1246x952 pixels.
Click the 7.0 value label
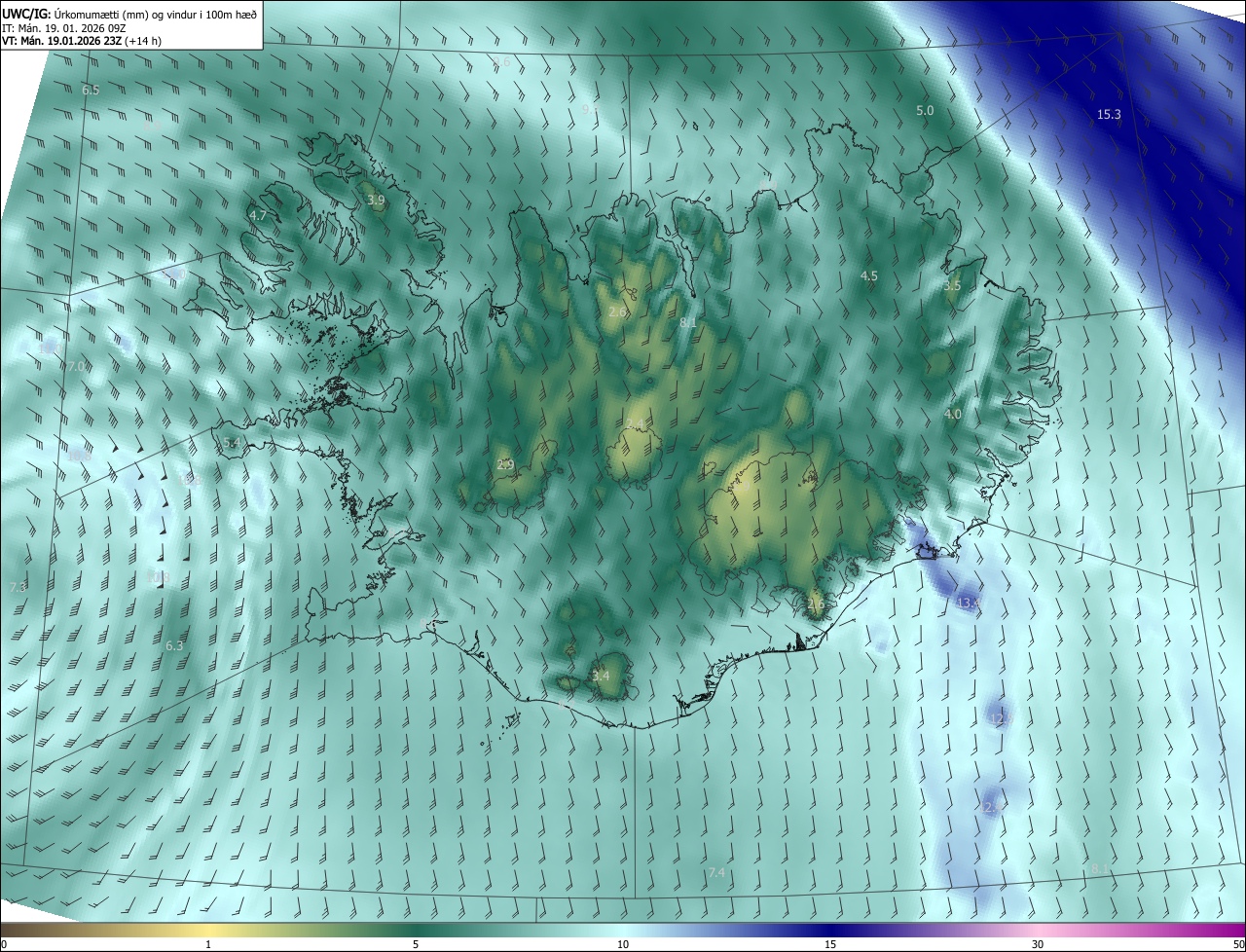76,367
